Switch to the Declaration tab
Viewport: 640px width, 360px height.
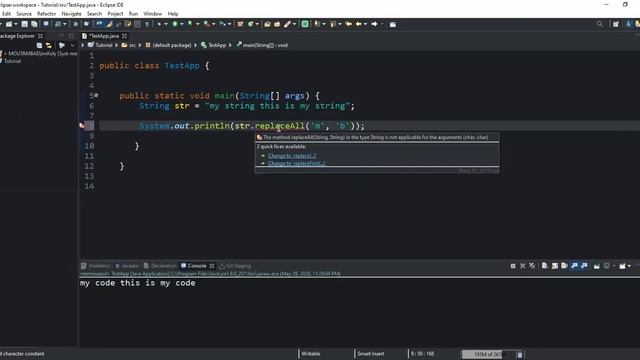(160, 266)
